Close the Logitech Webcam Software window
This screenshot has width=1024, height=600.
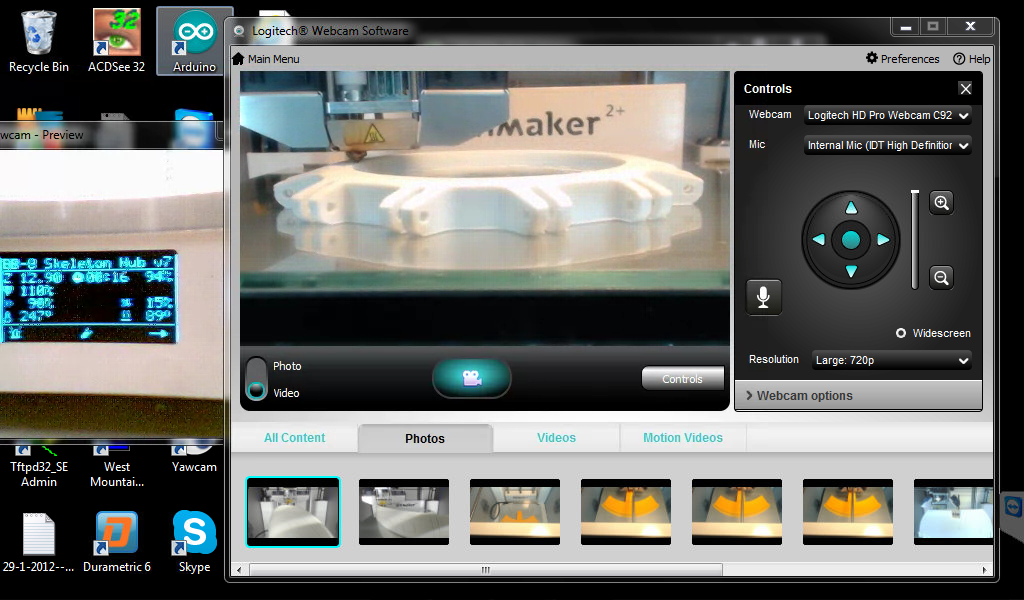coord(970,27)
